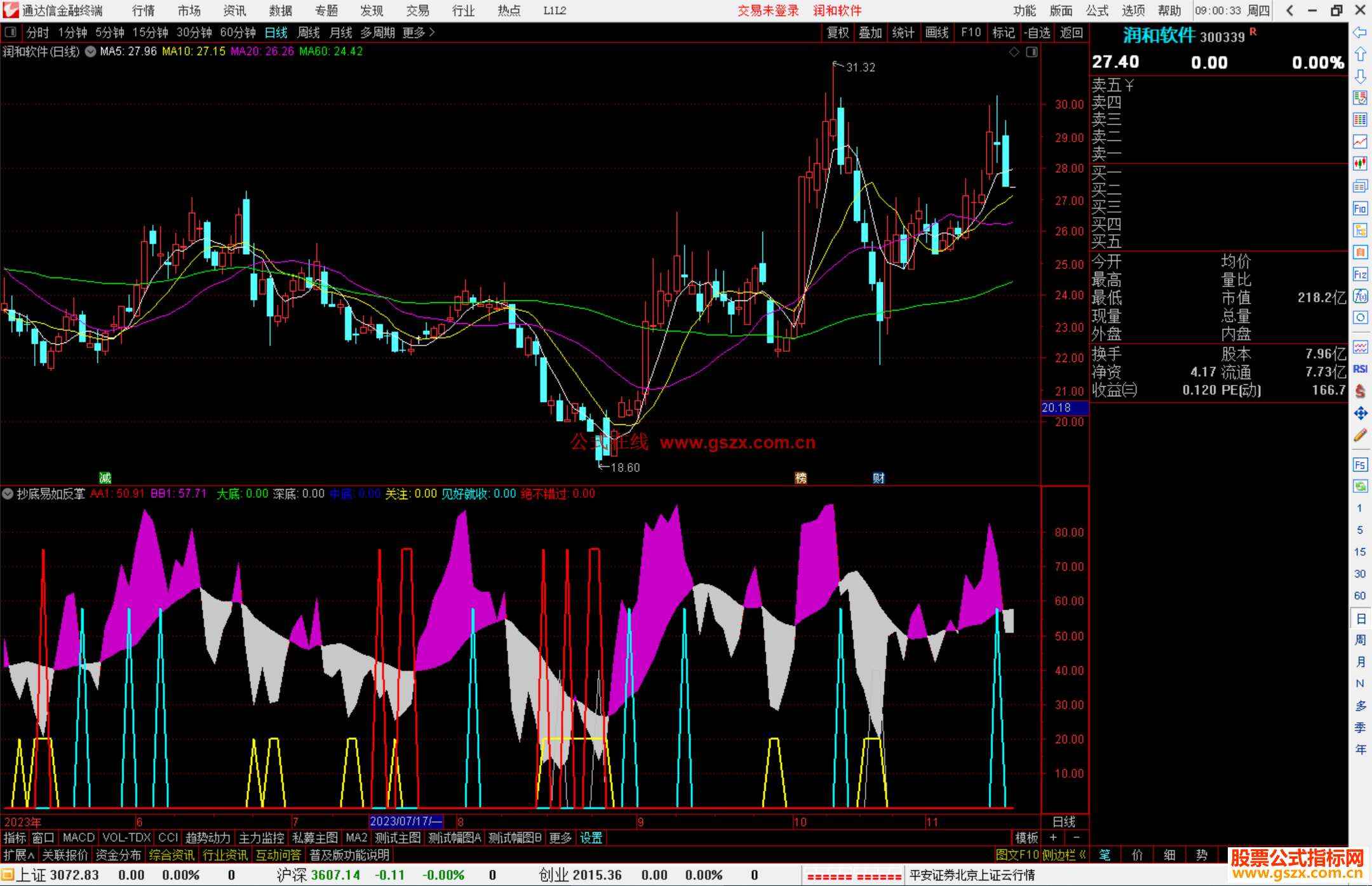The width and height of the screenshot is (1372, 886).
Task: Click the 复权 button
Action: (x=837, y=32)
